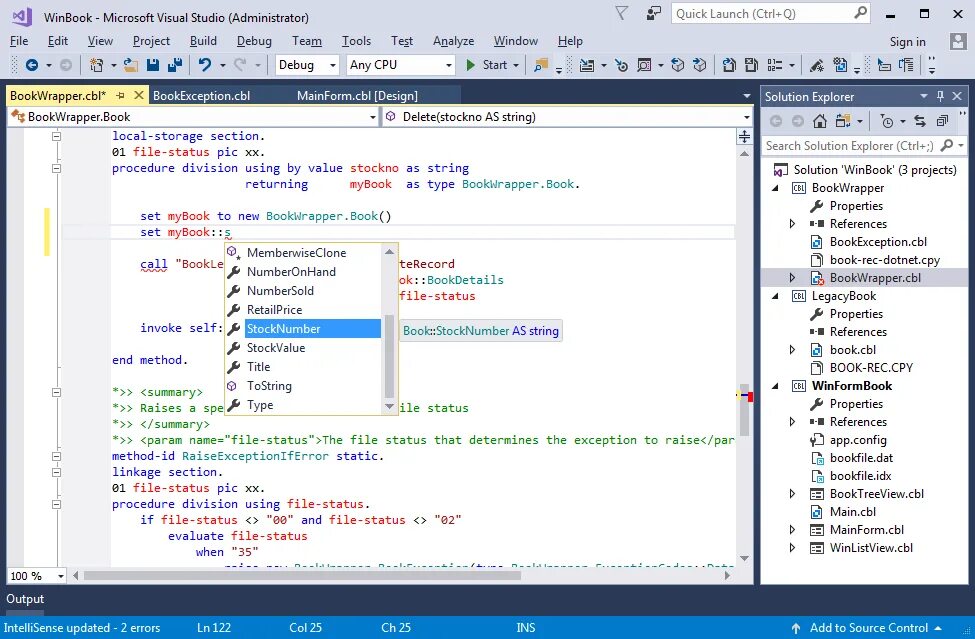Click Add to Source Control in status bar
Image resolution: width=975 pixels, height=639 pixels.
tap(869, 628)
